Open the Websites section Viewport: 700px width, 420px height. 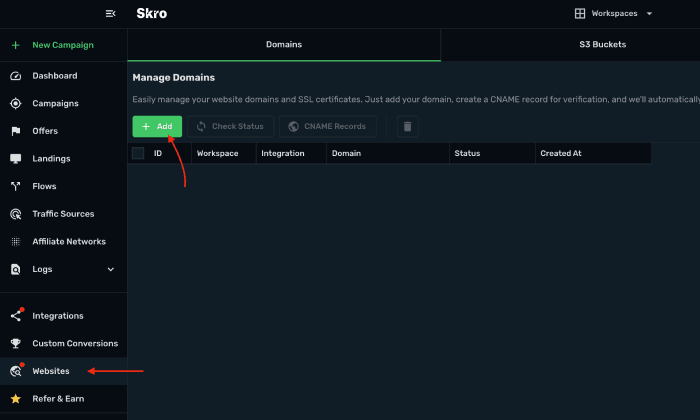(x=51, y=371)
